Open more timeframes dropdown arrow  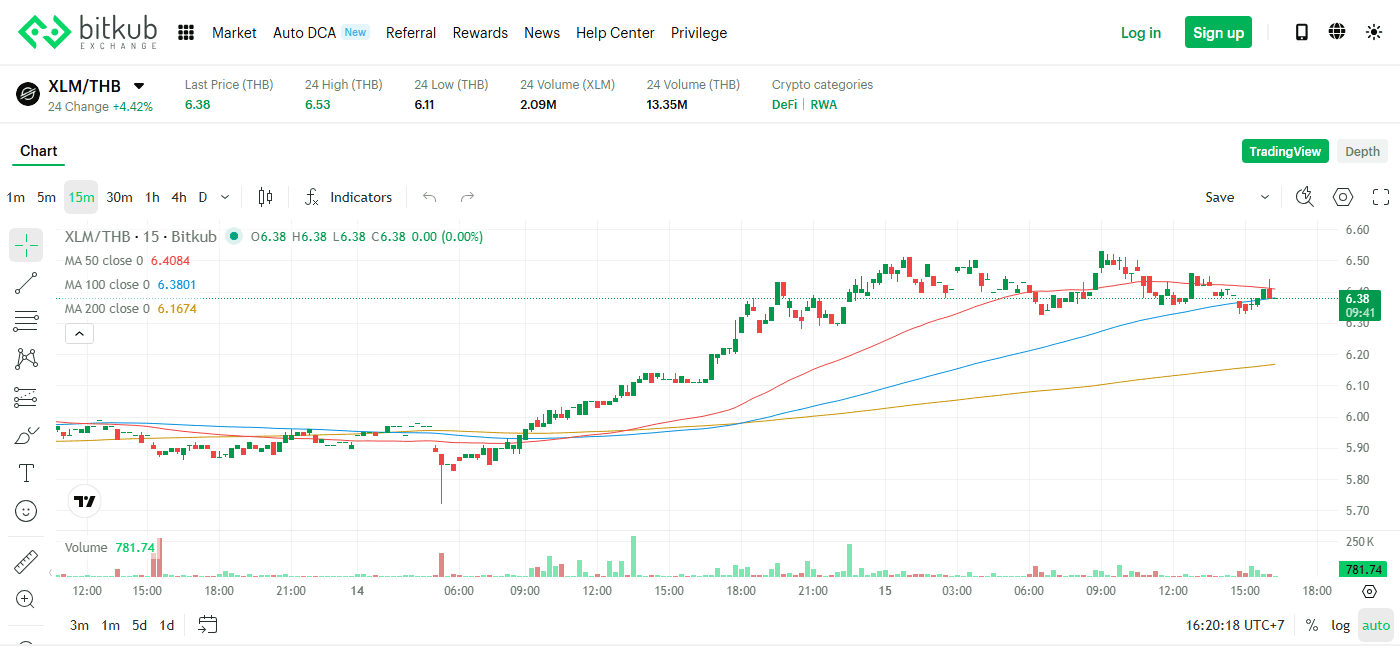(225, 197)
